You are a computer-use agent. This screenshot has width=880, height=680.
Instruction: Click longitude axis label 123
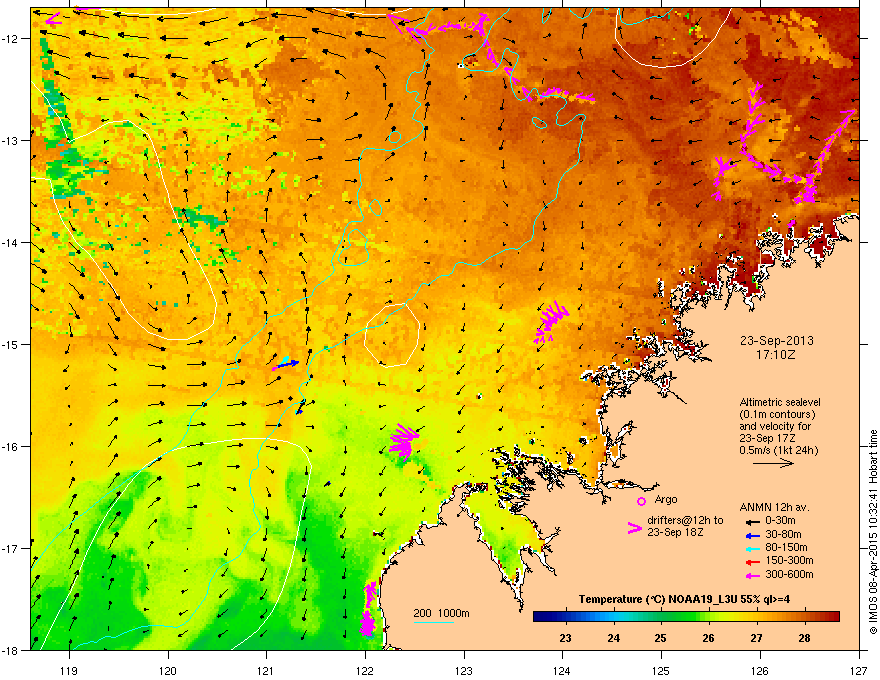pyautogui.click(x=464, y=670)
